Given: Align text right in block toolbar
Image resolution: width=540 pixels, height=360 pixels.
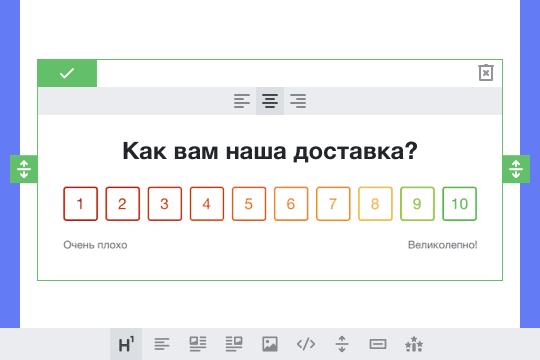Looking at the screenshot, I should coord(298,101).
